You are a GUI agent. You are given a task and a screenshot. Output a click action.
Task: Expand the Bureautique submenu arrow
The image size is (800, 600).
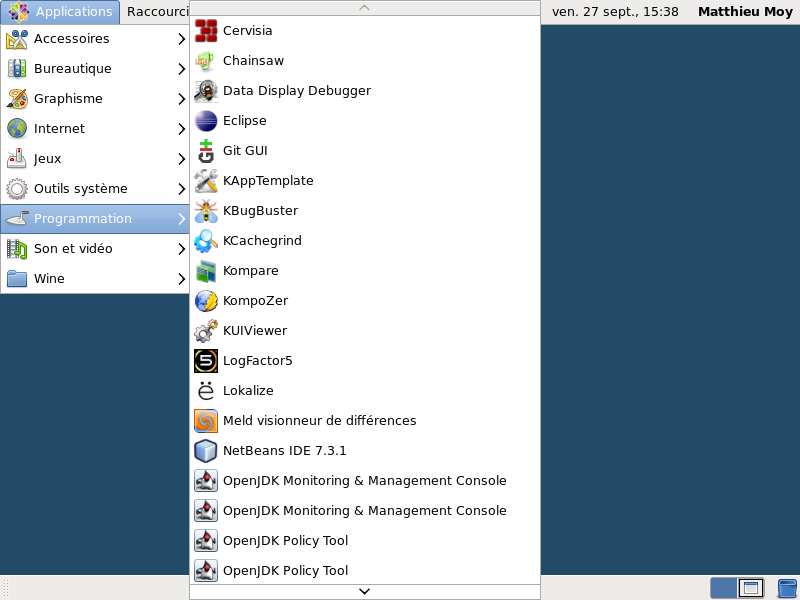coord(181,69)
